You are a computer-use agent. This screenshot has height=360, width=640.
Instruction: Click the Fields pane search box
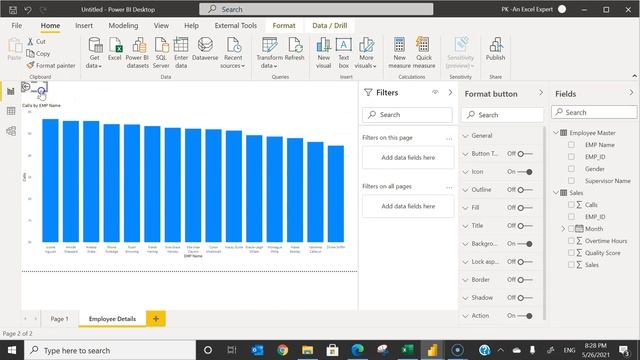click(594, 112)
